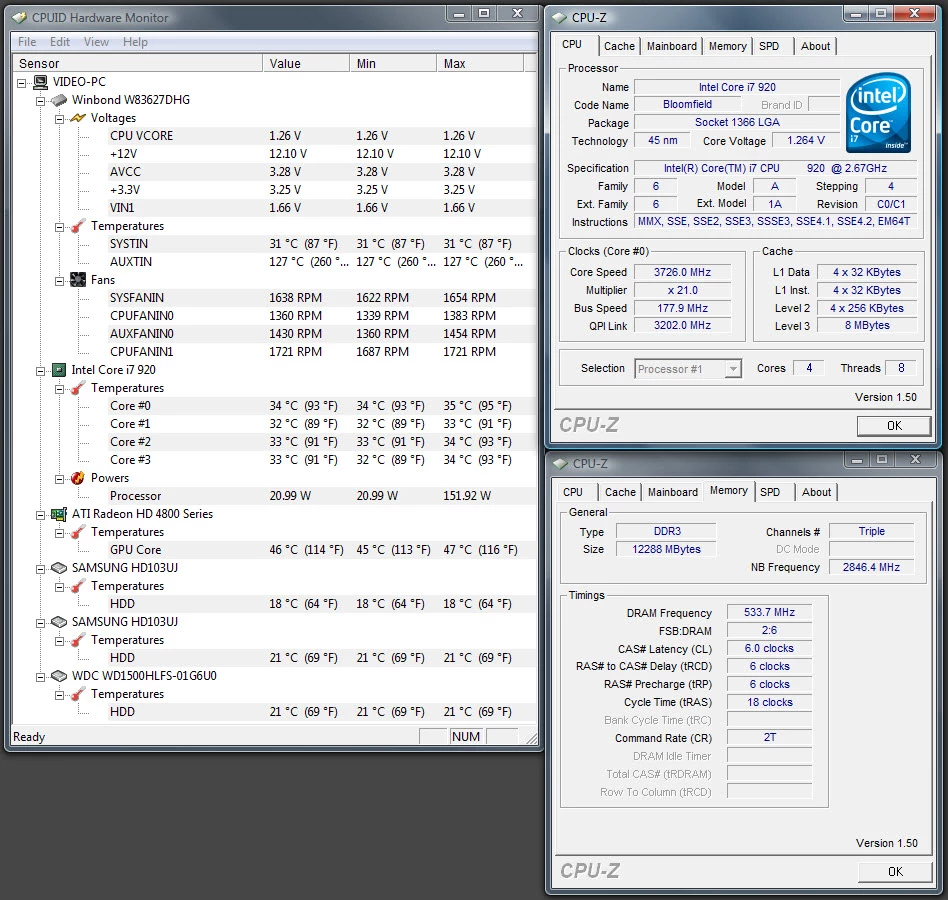Switch to Cache tab in top CPU-Z window
The height and width of the screenshot is (900, 948).
(x=619, y=46)
